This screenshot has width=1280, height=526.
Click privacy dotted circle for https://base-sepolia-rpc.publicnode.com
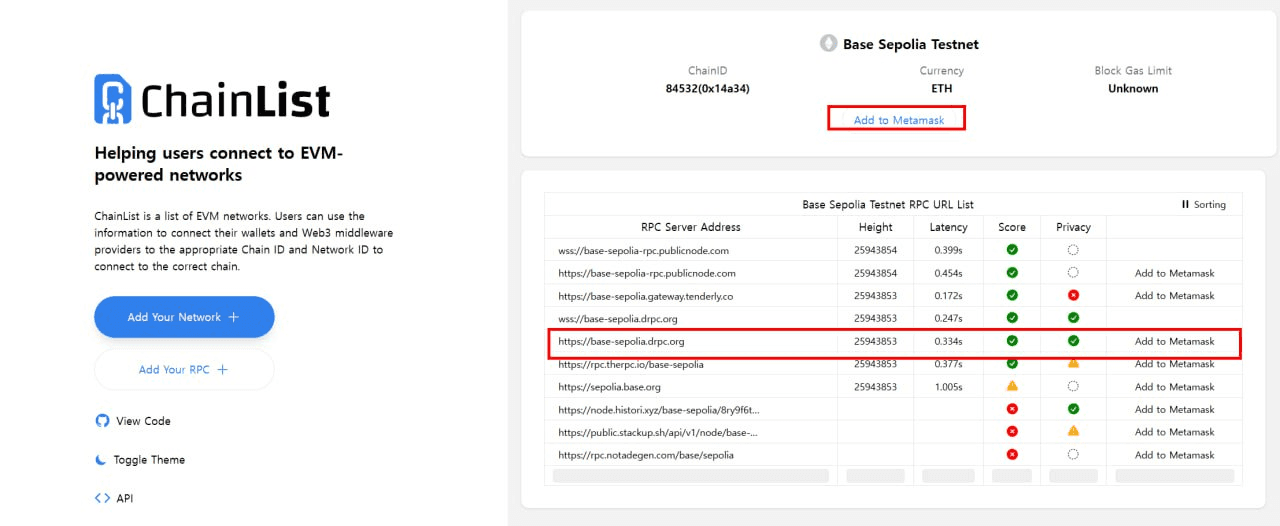click(x=1073, y=273)
